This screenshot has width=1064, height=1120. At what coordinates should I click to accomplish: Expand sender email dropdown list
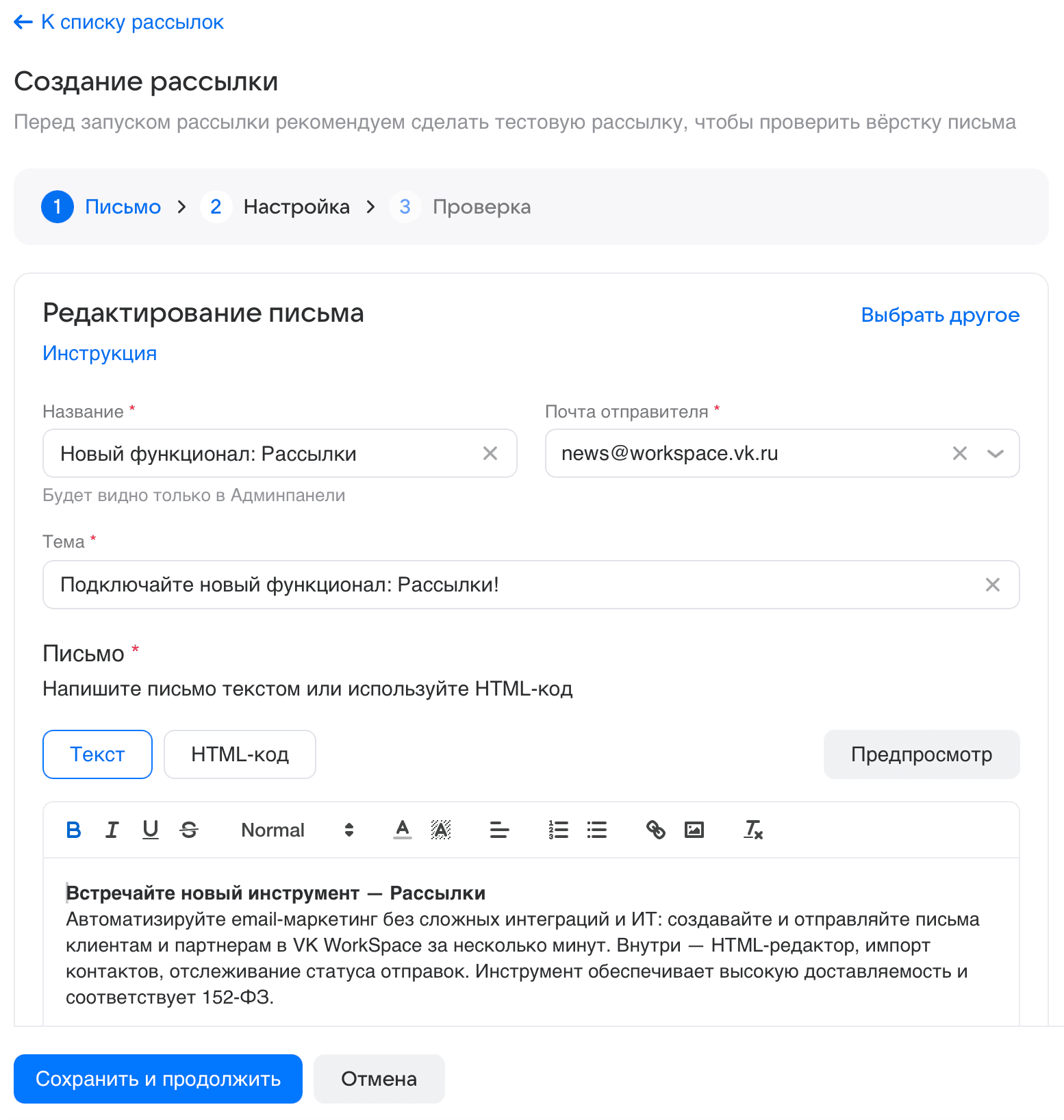coord(995,453)
